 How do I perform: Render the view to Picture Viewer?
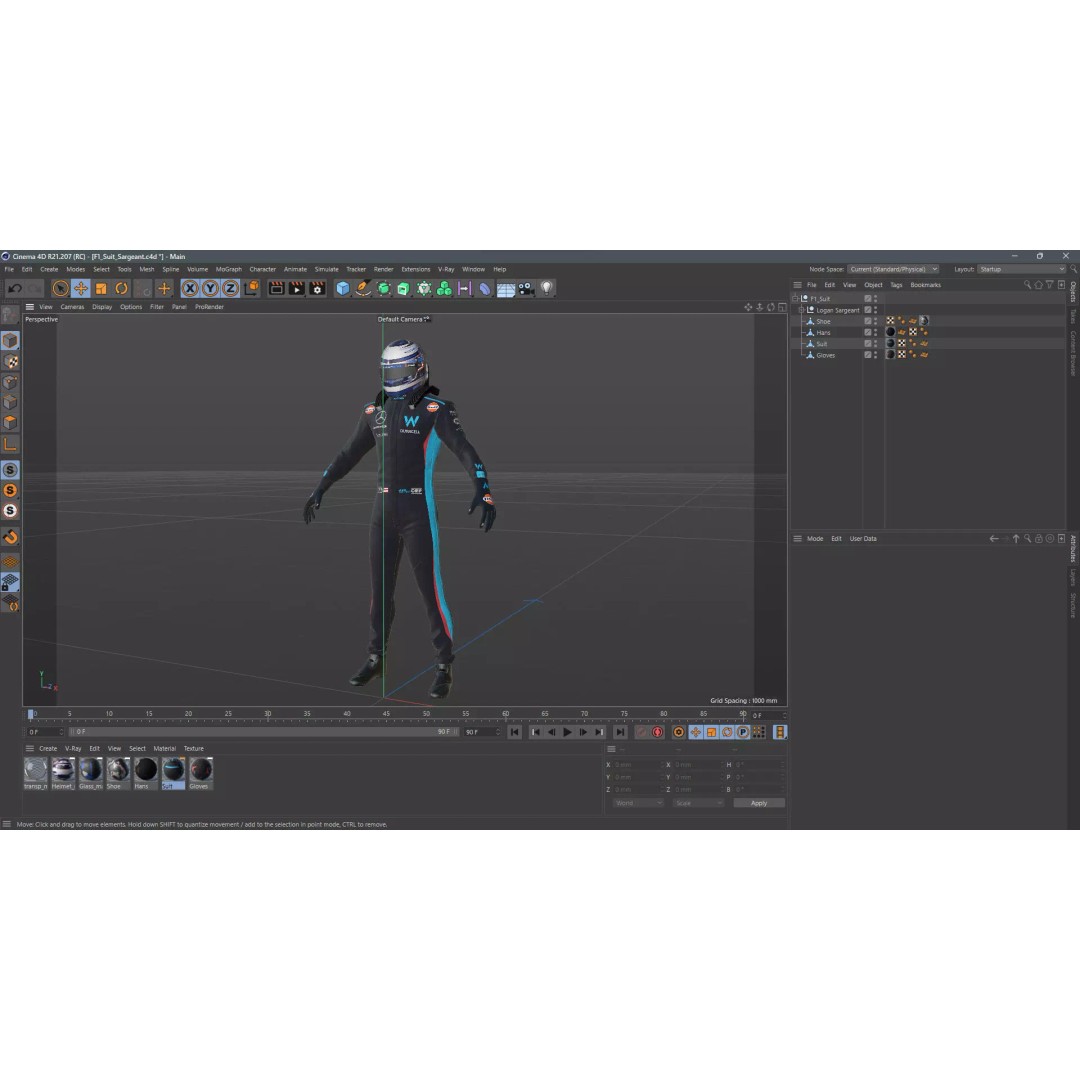(x=297, y=289)
